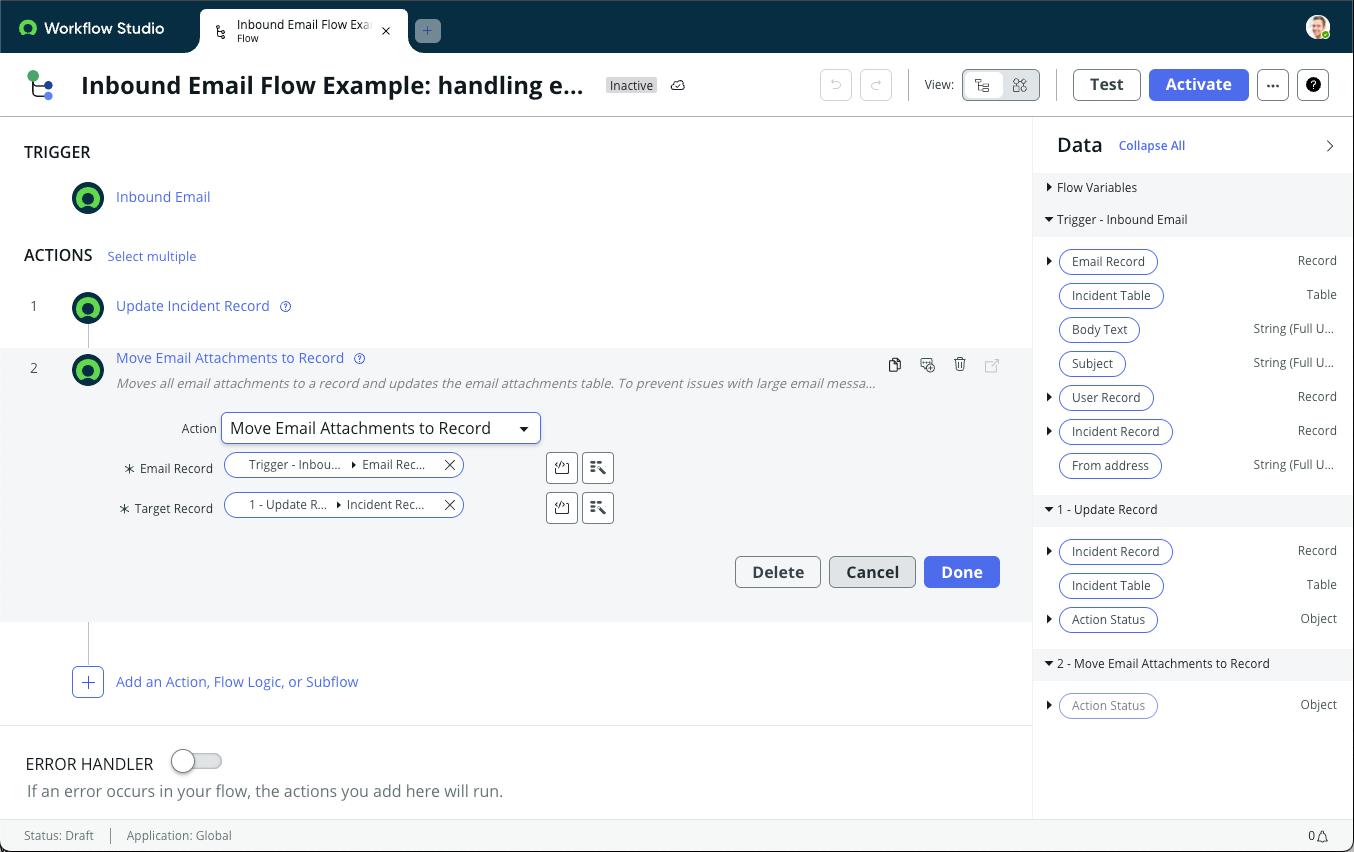Open data pill picker for Email Record
The width and height of the screenshot is (1354, 852).
click(598, 467)
